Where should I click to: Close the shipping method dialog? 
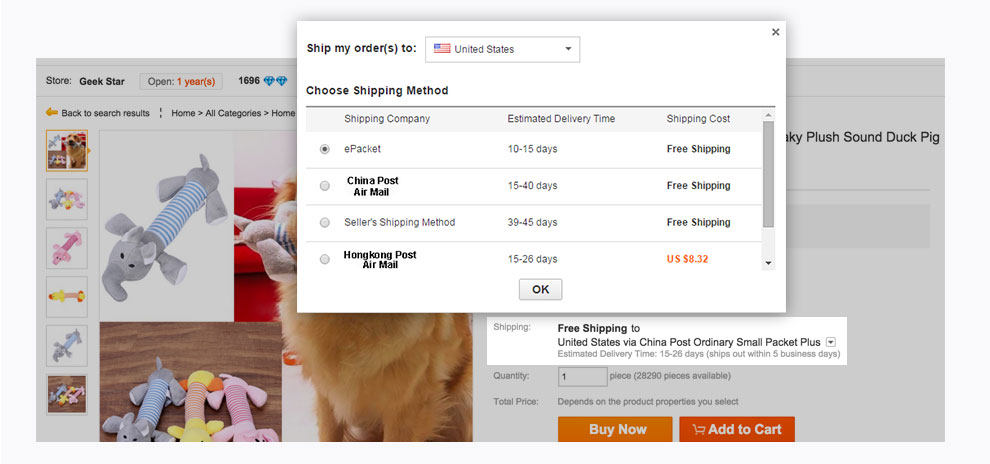coord(775,32)
